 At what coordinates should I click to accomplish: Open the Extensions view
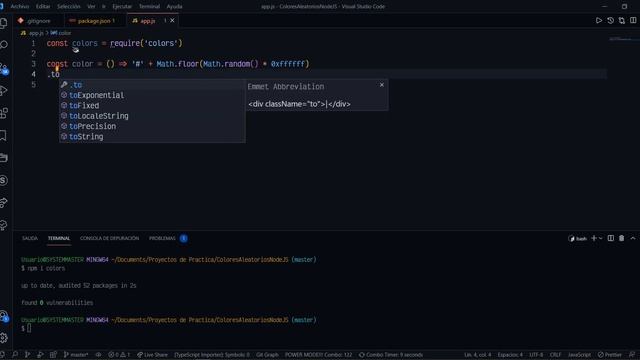[x=4, y=113]
